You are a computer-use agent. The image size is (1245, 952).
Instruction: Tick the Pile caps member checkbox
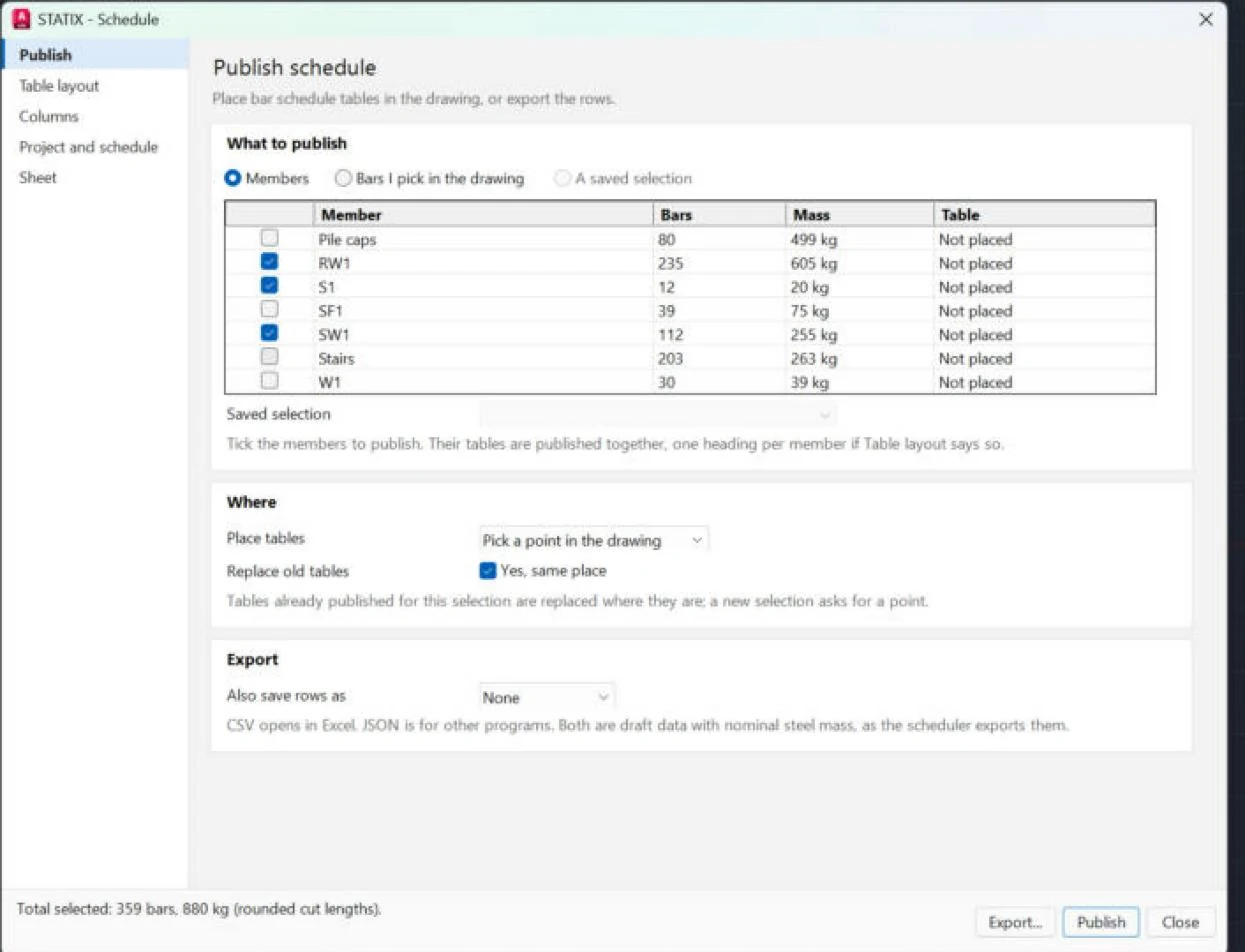269,238
